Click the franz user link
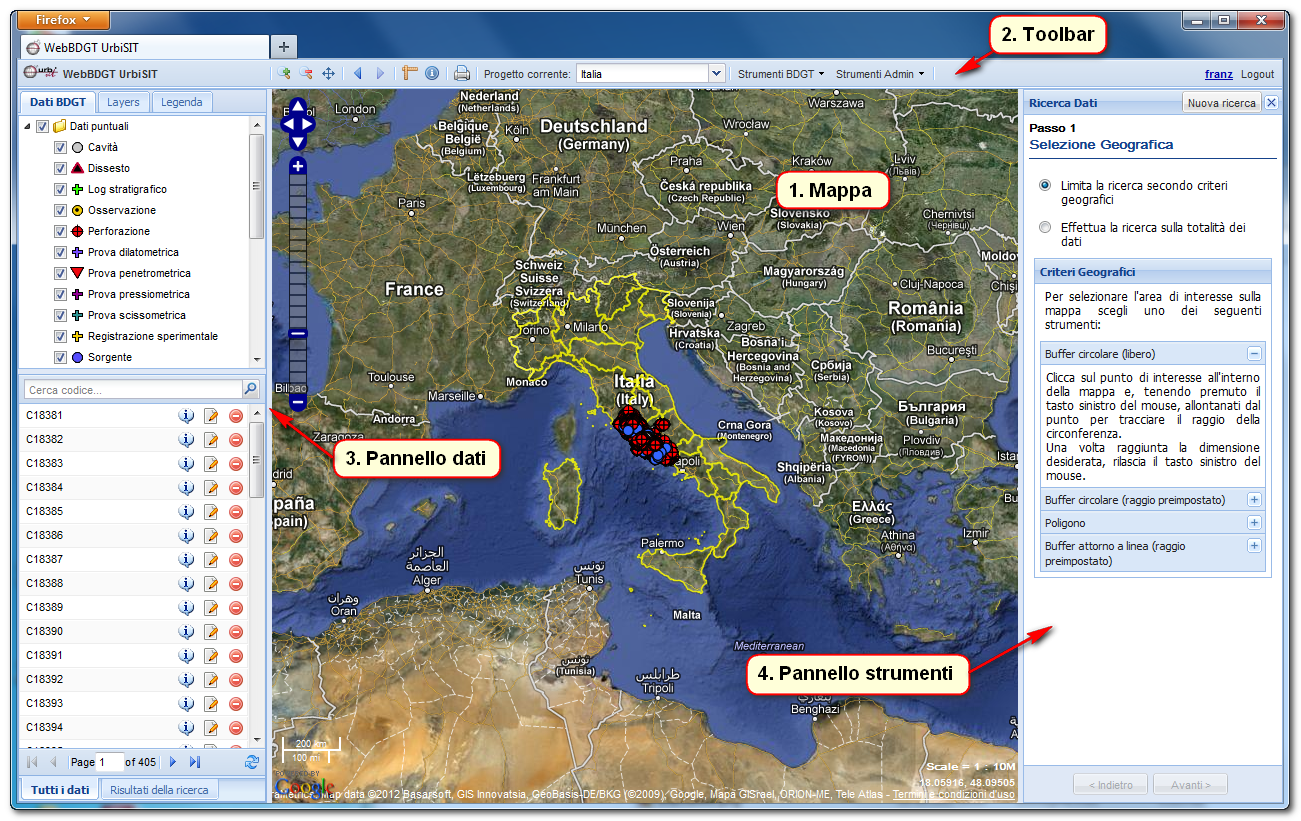 click(x=1218, y=74)
